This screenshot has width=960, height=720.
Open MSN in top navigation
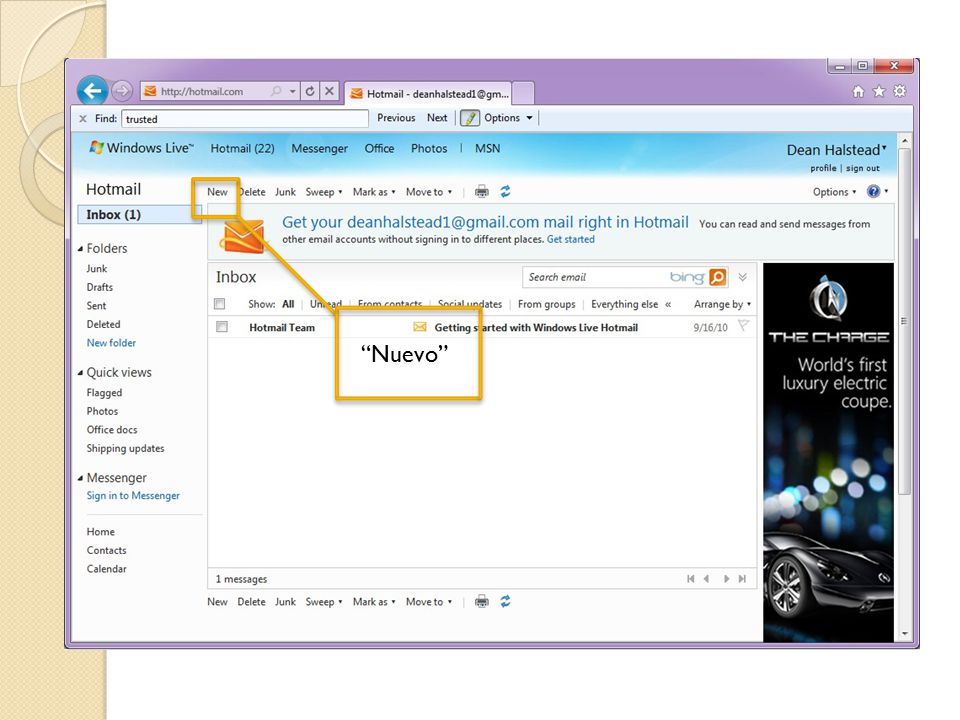coord(487,148)
